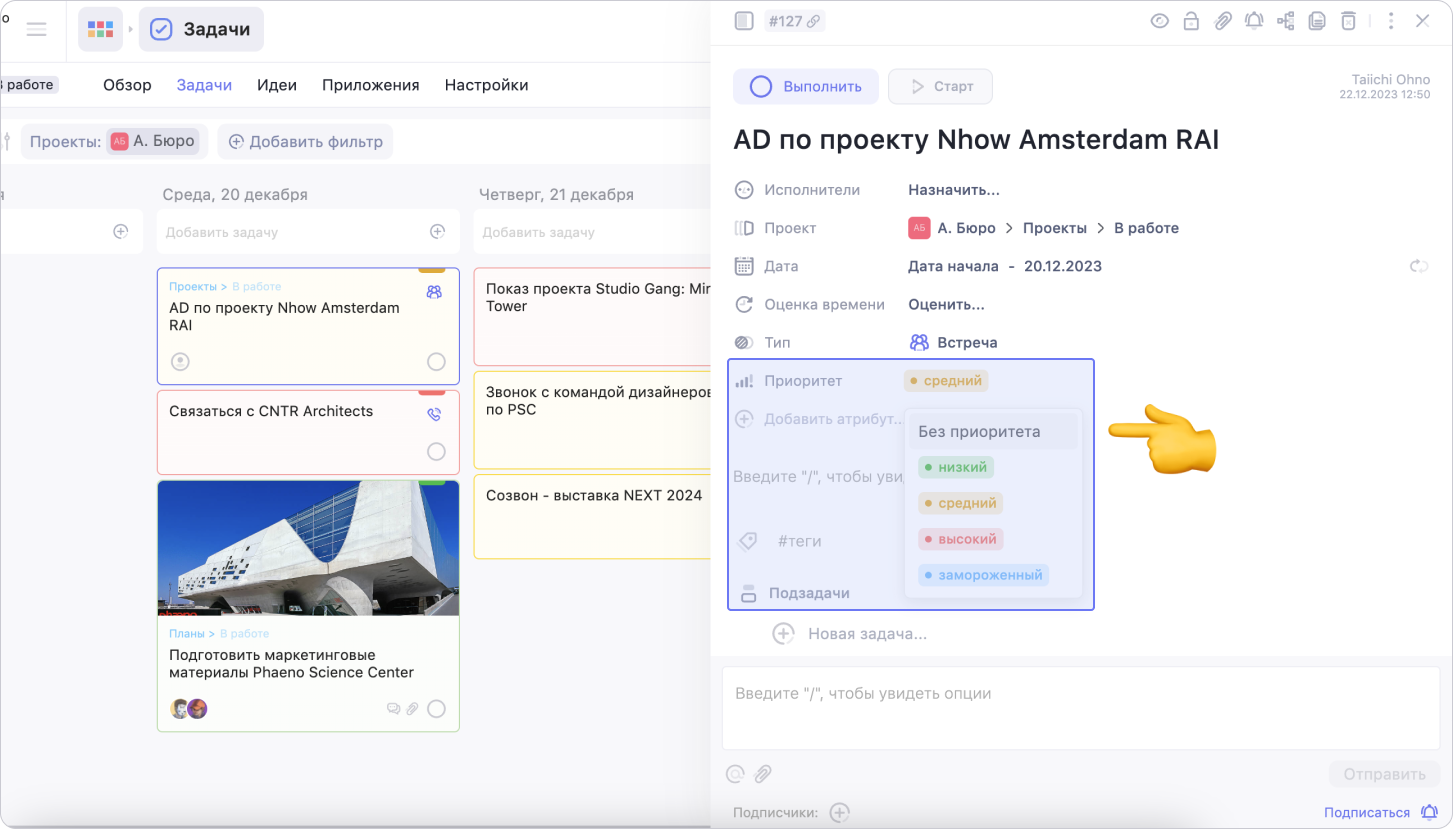Open the А. Бюро project breadcrumb
This screenshot has width=1453, height=829.
(952, 228)
